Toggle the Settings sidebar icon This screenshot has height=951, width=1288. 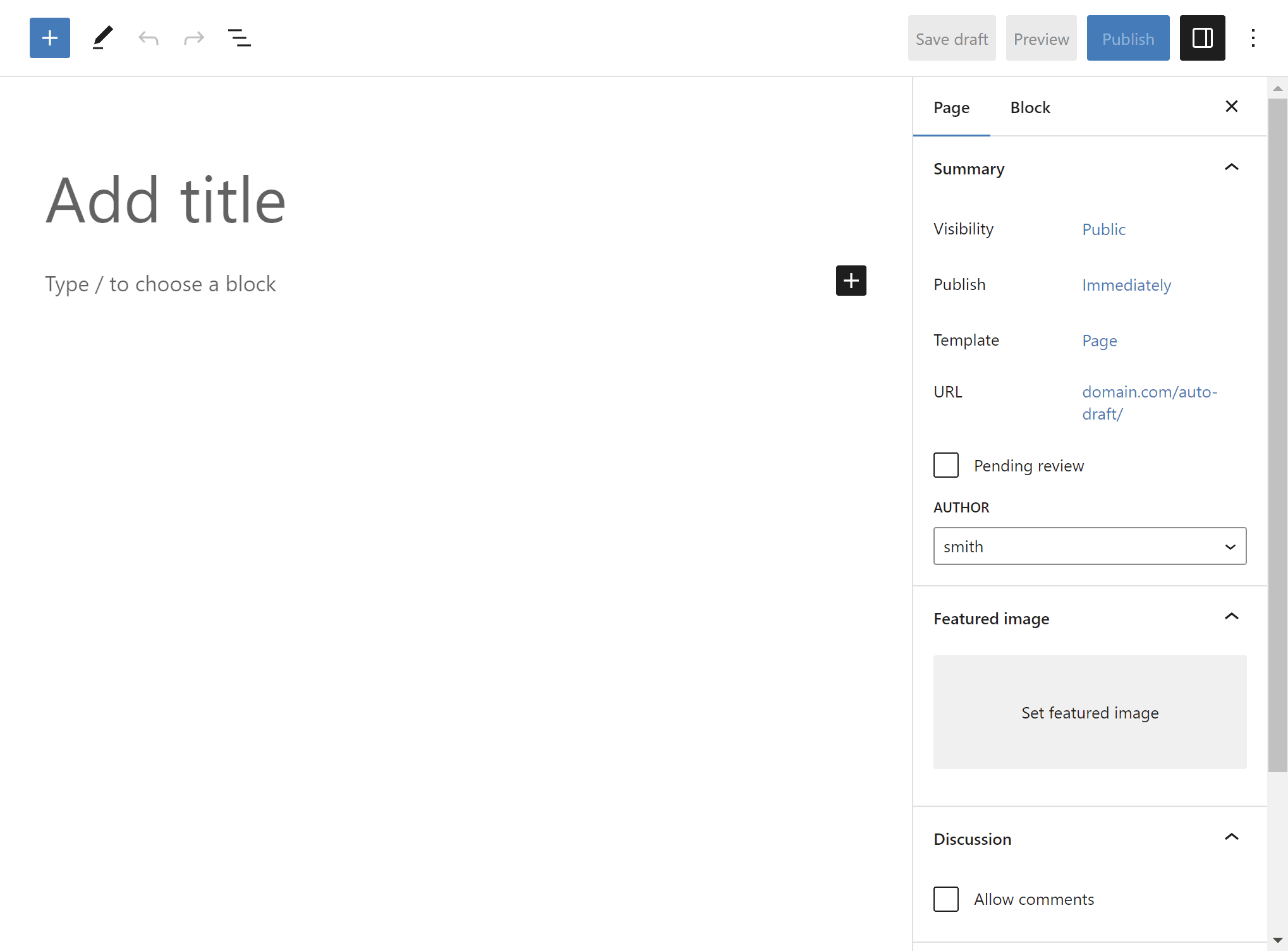click(1202, 38)
